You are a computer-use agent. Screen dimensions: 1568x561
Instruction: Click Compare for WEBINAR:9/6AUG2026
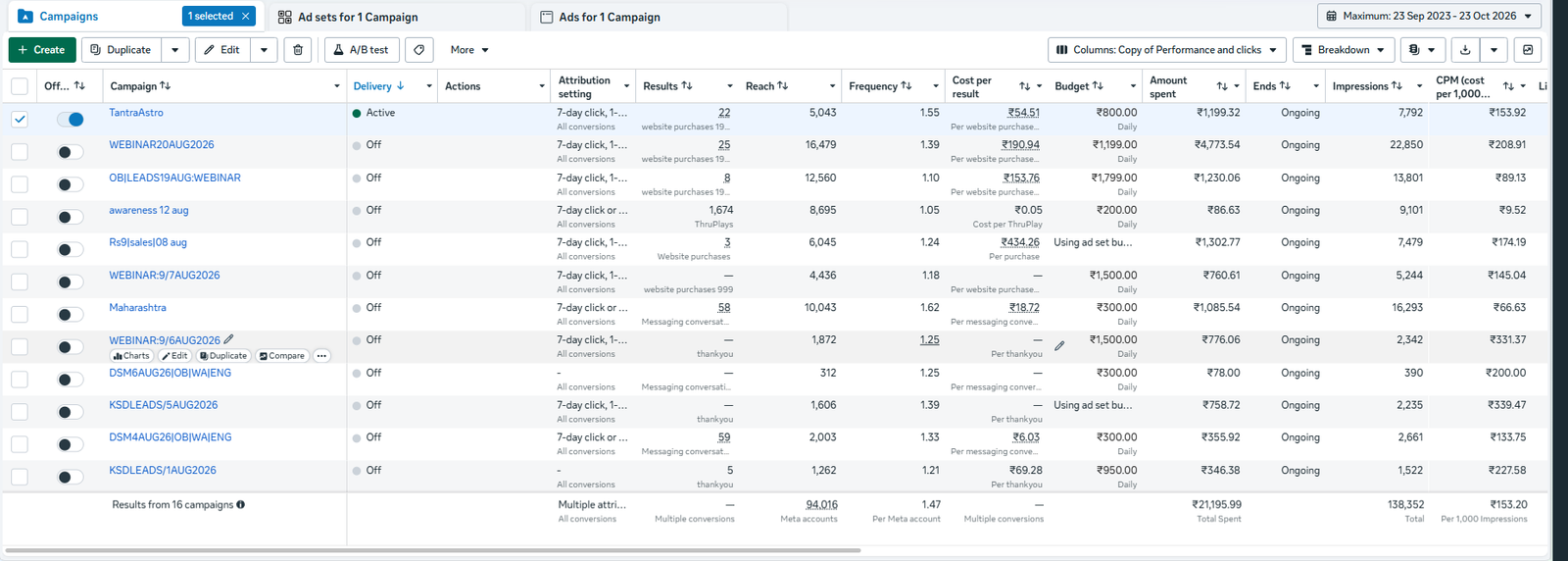coord(282,356)
